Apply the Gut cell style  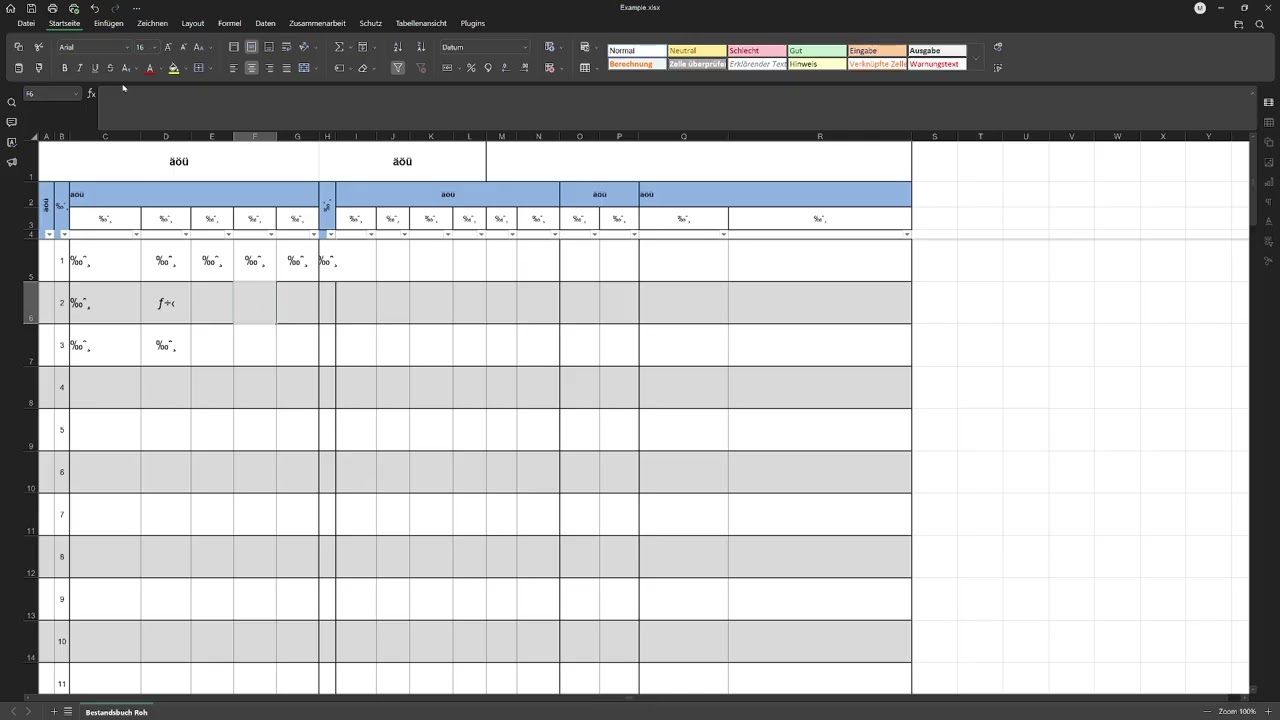pos(817,50)
